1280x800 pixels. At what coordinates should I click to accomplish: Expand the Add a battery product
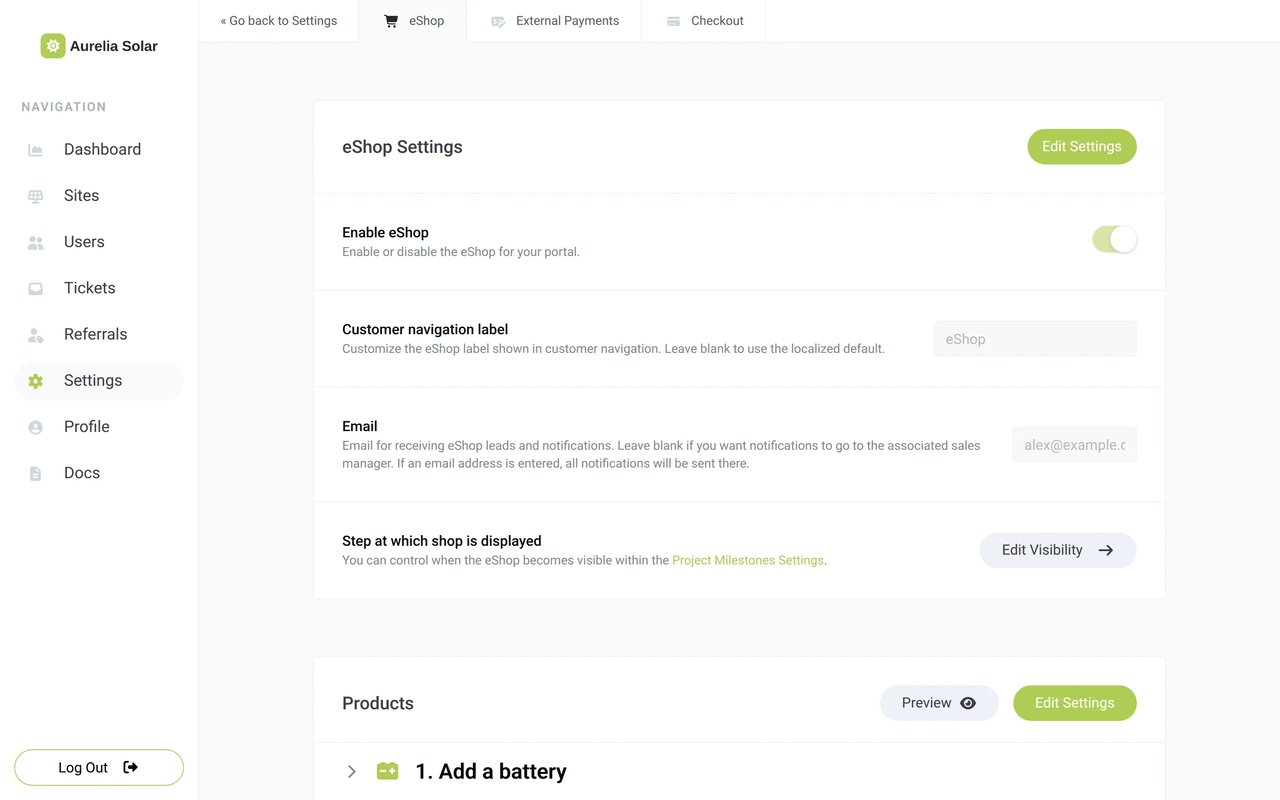(x=352, y=771)
